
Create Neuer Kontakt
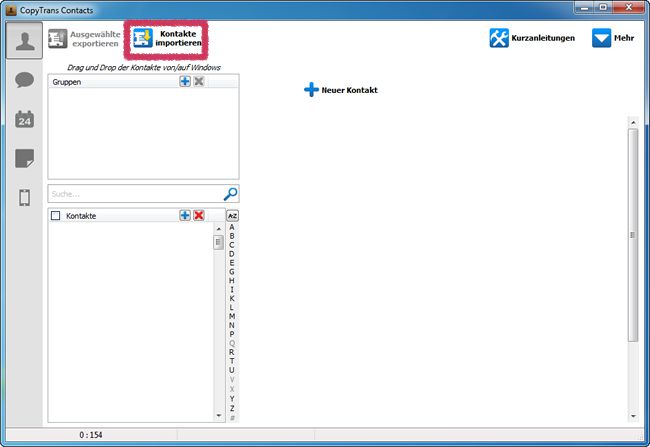tap(341, 90)
